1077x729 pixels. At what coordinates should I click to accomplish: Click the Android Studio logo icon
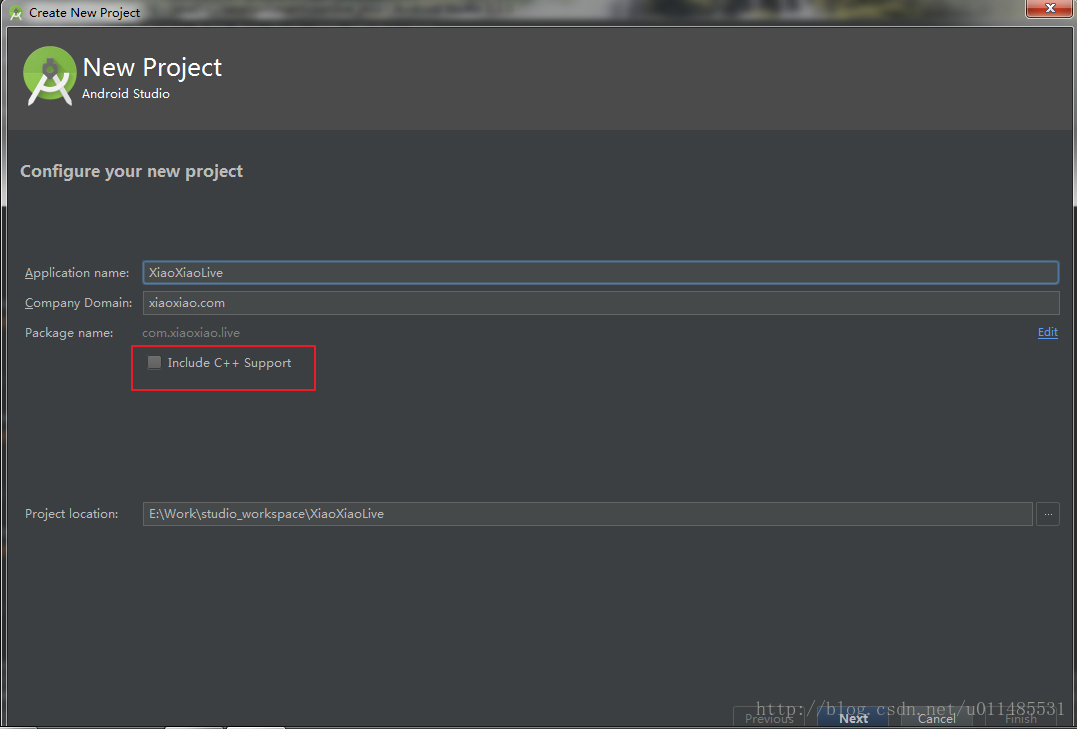49,76
